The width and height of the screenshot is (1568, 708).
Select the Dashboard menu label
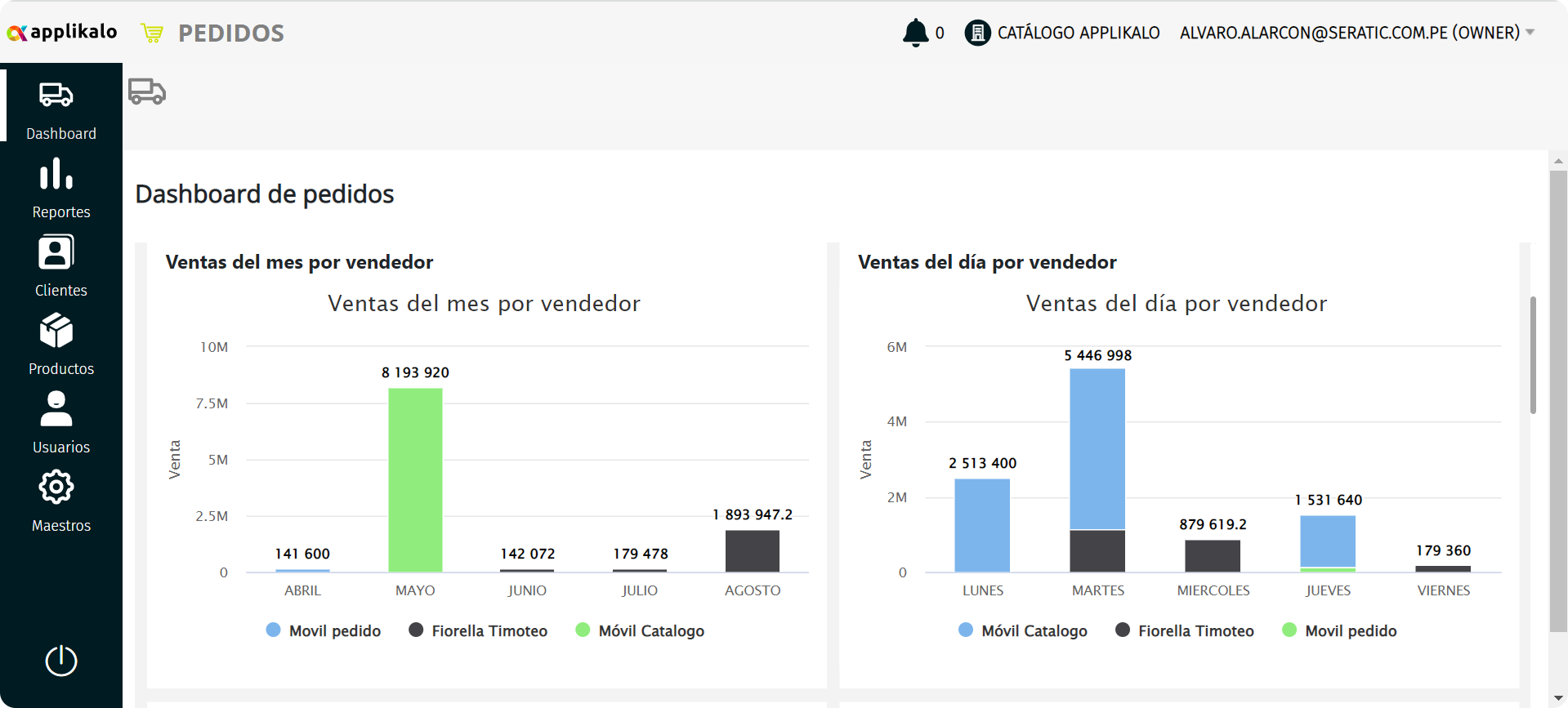click(61, 133)
